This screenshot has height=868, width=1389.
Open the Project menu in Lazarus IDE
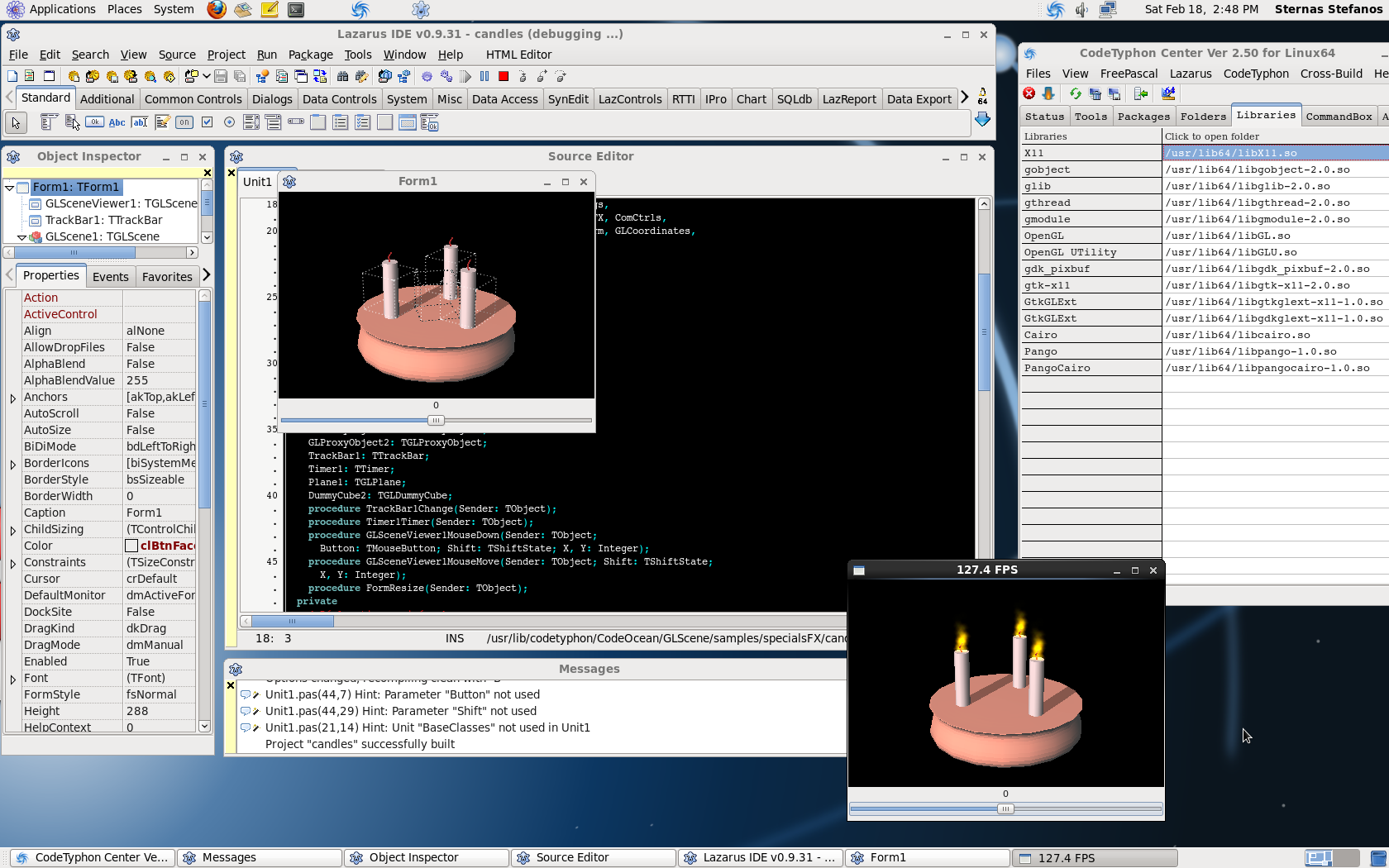click(227, 55)
